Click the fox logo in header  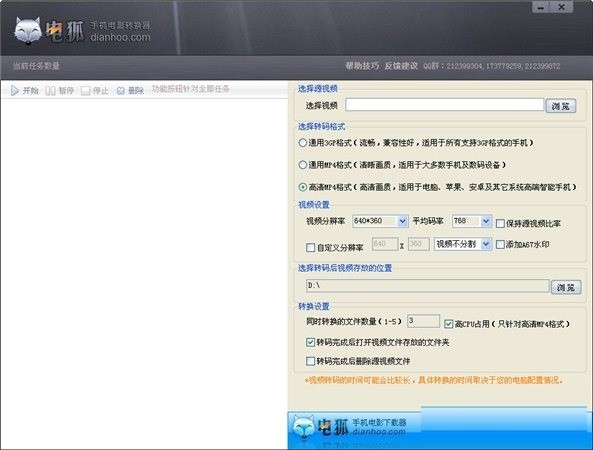click(x=28, y=31)
